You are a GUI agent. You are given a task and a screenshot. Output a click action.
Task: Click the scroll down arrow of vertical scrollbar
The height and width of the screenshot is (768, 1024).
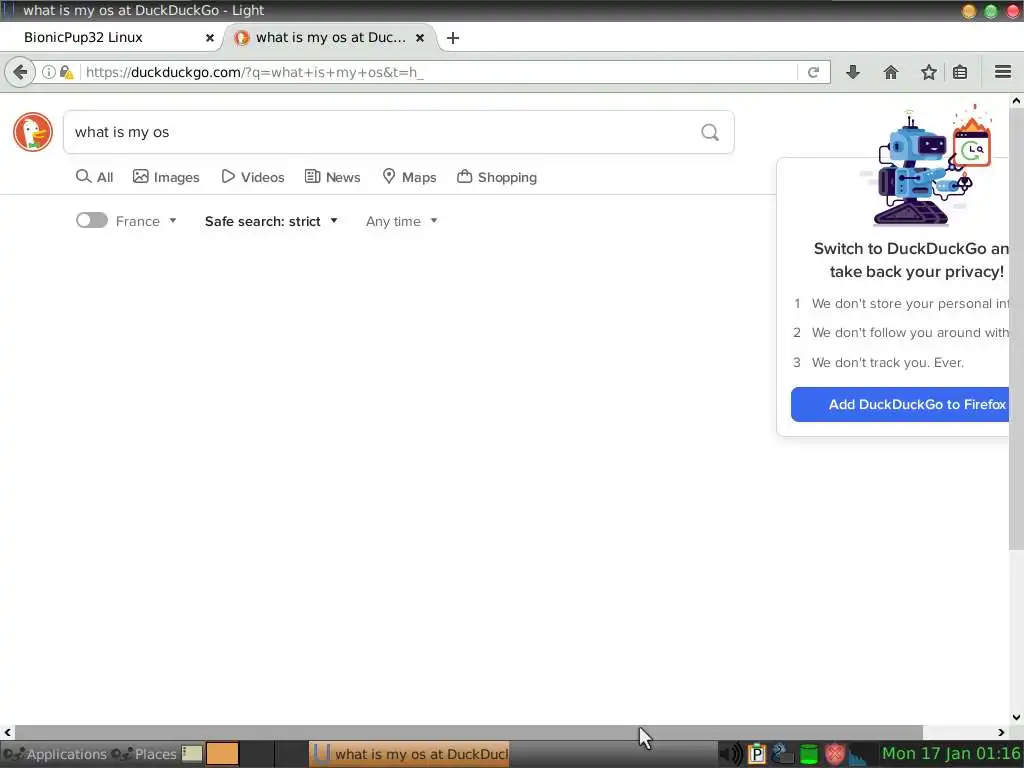[1016, 718]
